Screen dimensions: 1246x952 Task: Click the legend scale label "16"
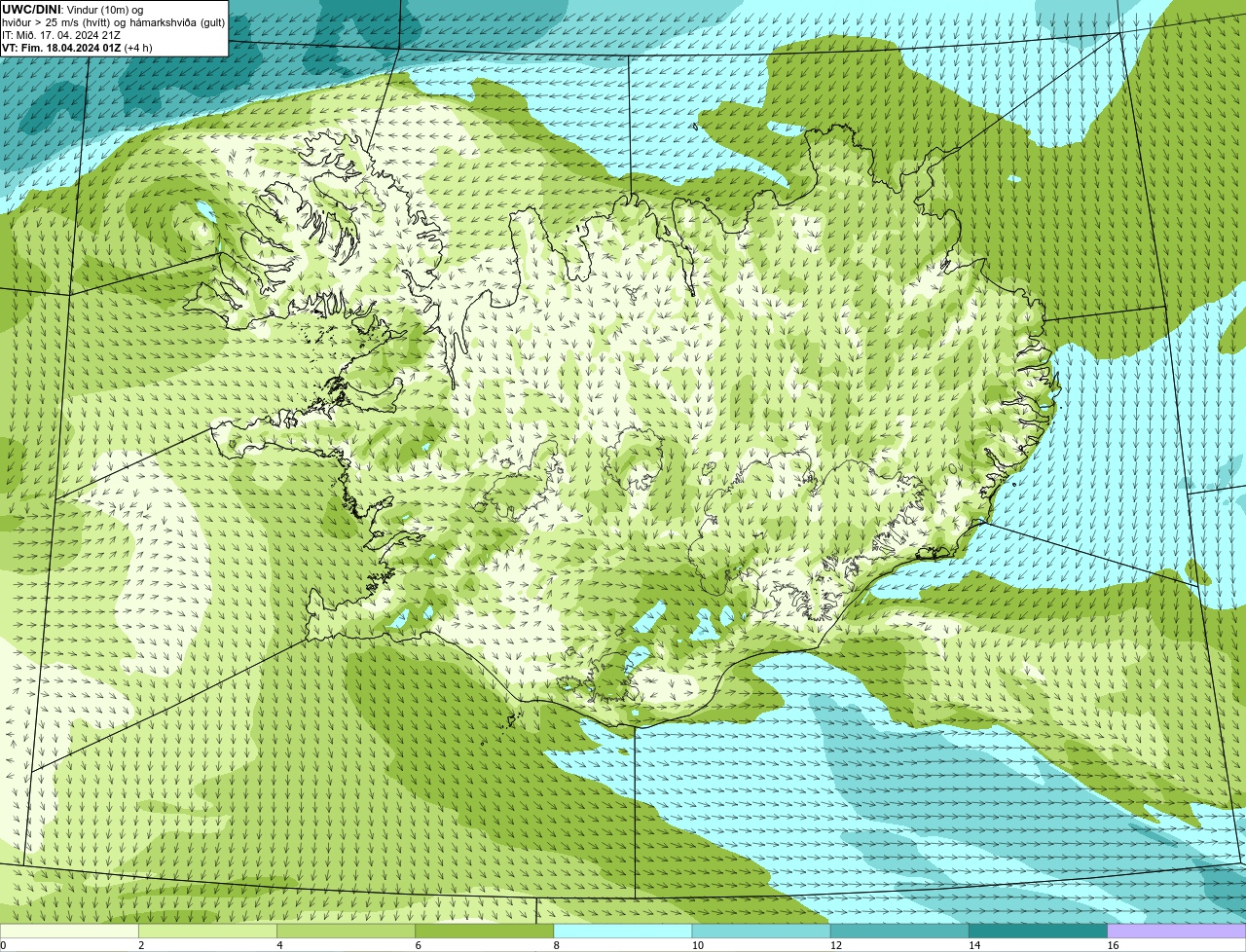1113,945
